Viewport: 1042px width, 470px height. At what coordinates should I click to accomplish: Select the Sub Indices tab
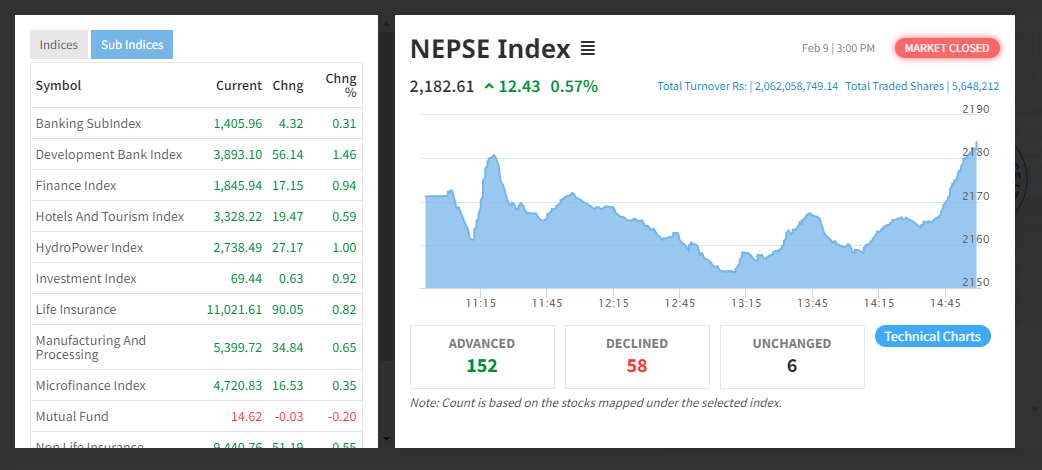click(x=132, y=45)
